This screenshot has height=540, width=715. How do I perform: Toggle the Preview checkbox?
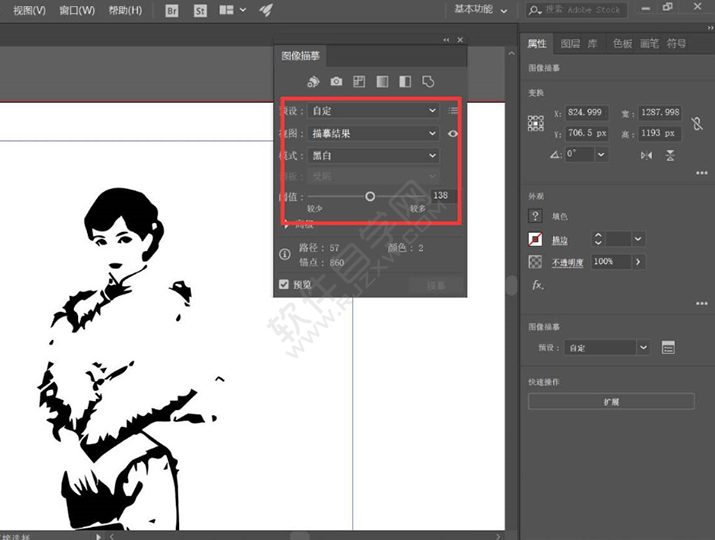coord(284,285)
